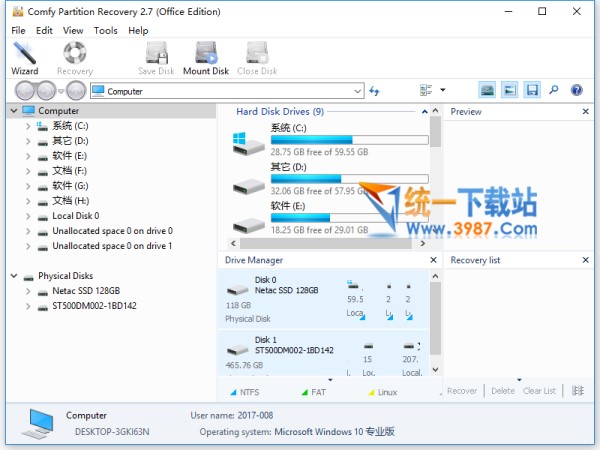The width and height of the screenshot is (600, 450).
Task: Open help with the question mark icon
Action: point(577,90)
